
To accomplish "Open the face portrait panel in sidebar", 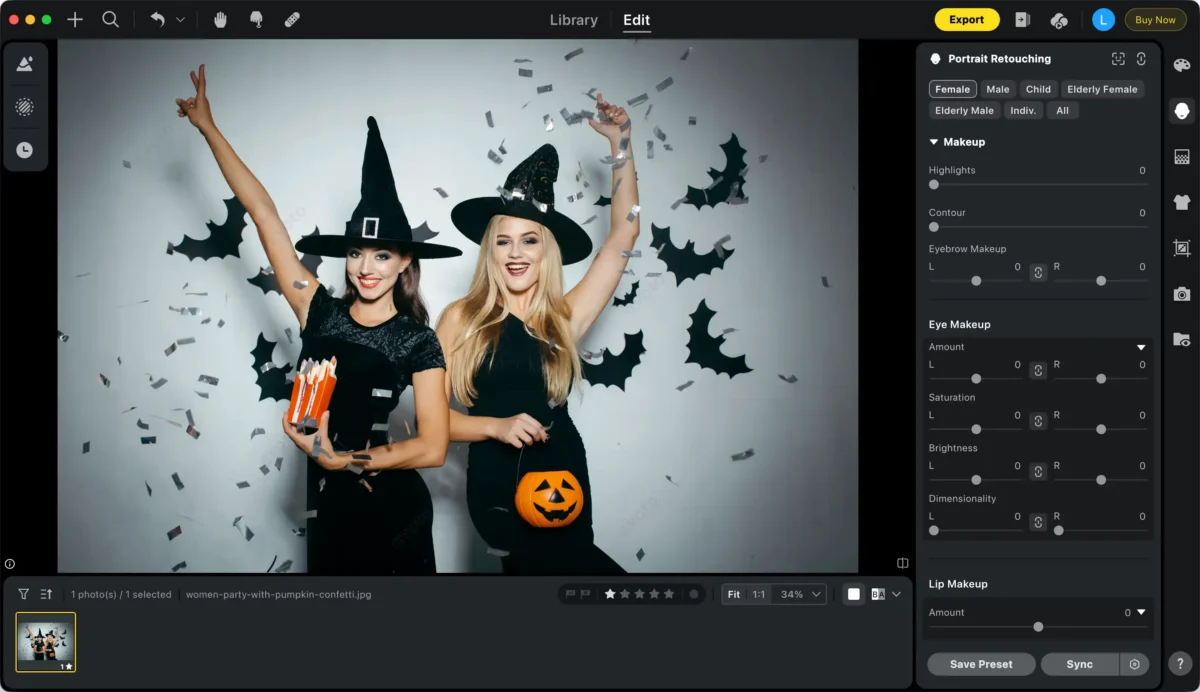I will click(x=1182, y=110).
